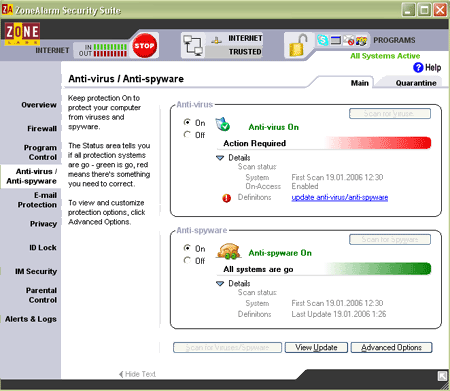450x391 pixels.
Task: Click the PROGRAMS label
Action: pos(394,40)
